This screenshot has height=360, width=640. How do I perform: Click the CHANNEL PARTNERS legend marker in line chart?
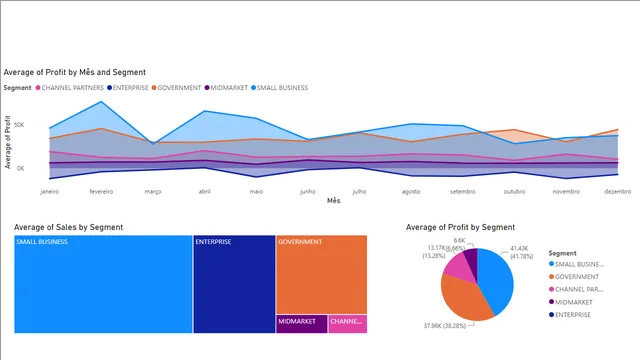point(38,88)
